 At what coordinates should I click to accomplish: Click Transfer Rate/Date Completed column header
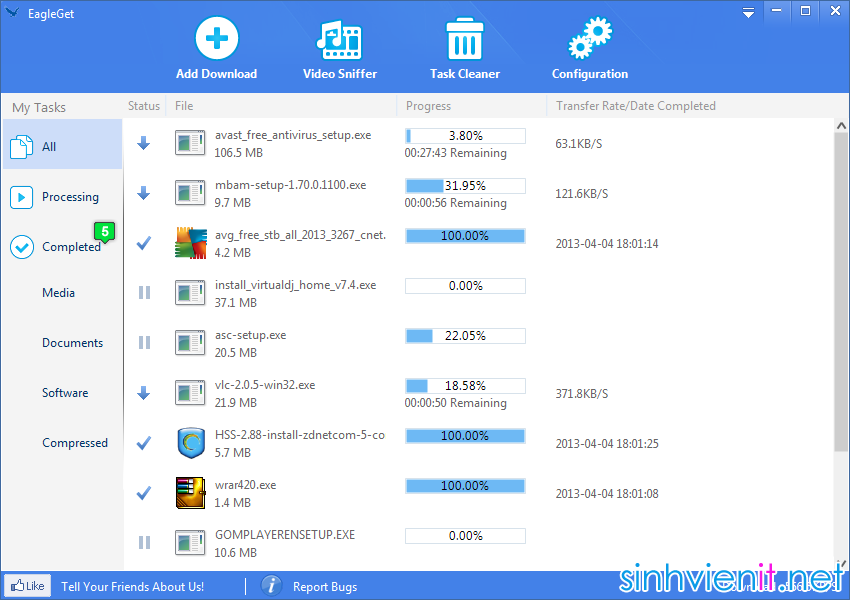635,106
